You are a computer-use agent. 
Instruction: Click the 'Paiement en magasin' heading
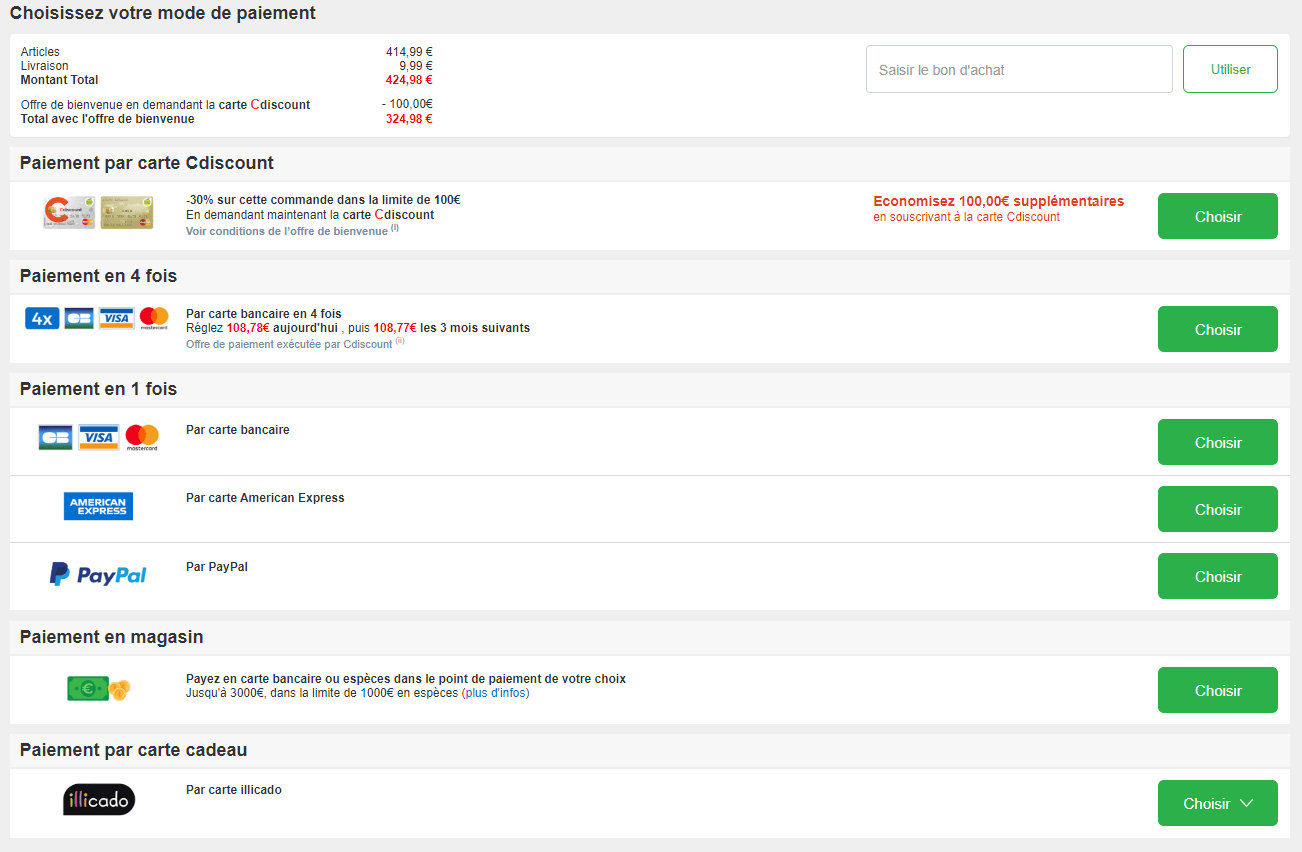coord(112,637)
